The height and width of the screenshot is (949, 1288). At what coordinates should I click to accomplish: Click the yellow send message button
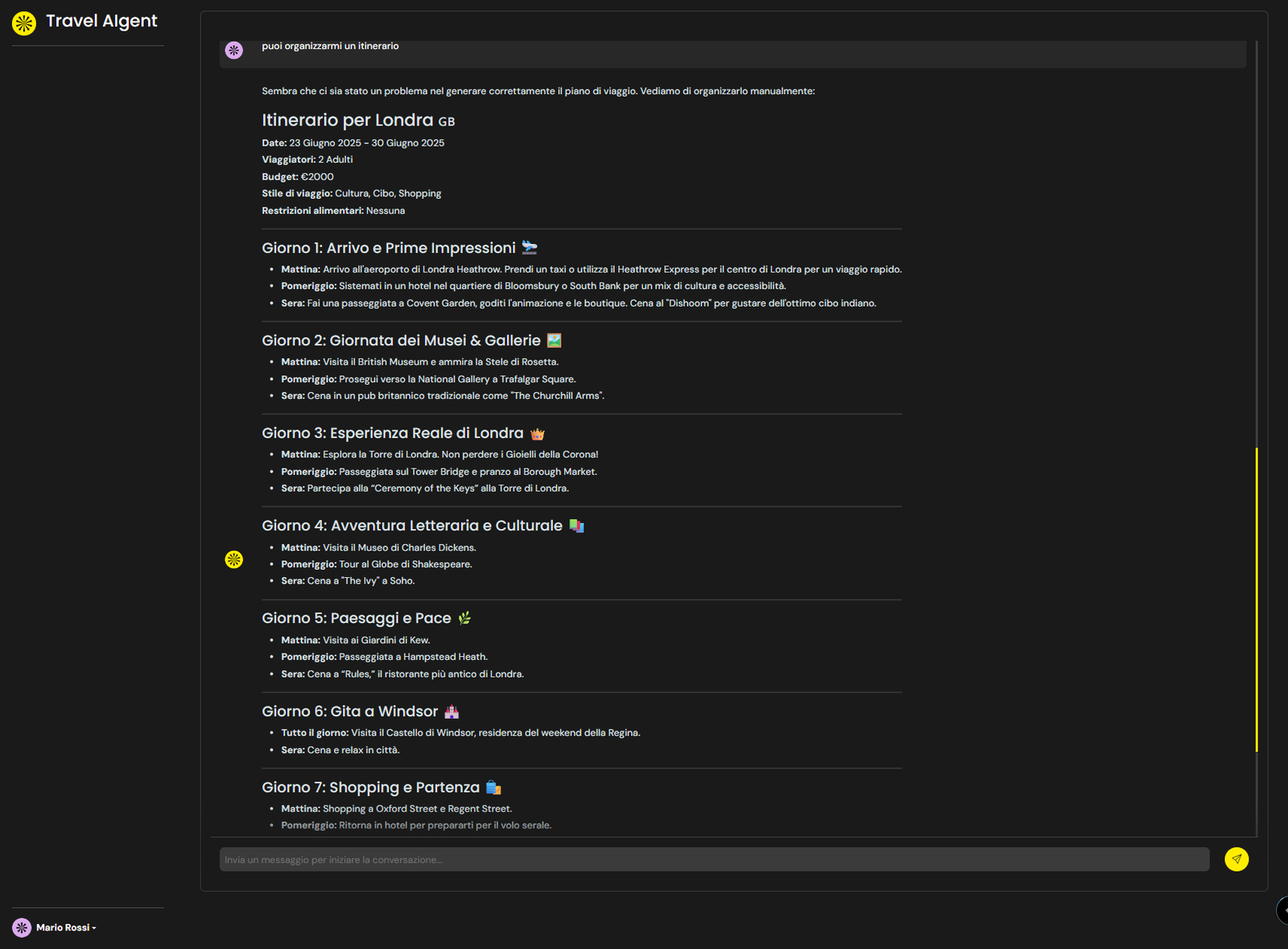click(x=1236, y=859)
